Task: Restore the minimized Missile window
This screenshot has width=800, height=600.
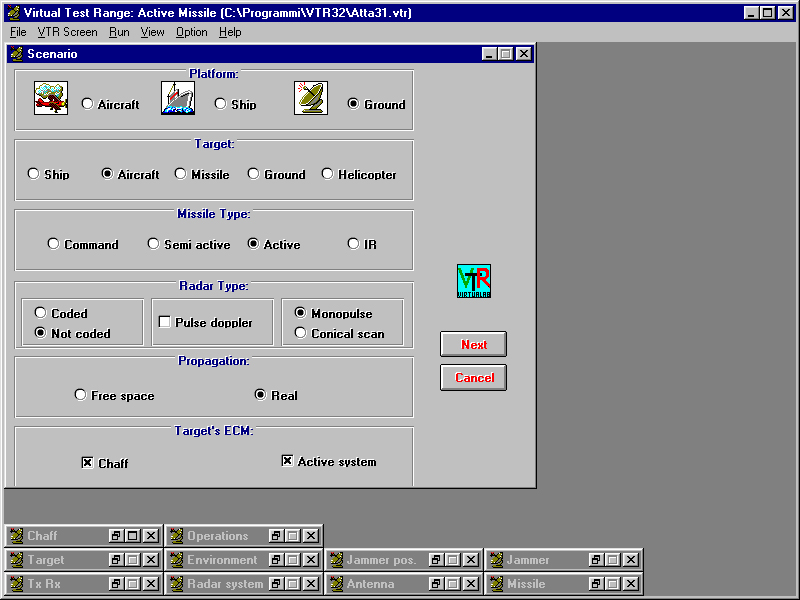Action: coord(595,584)
